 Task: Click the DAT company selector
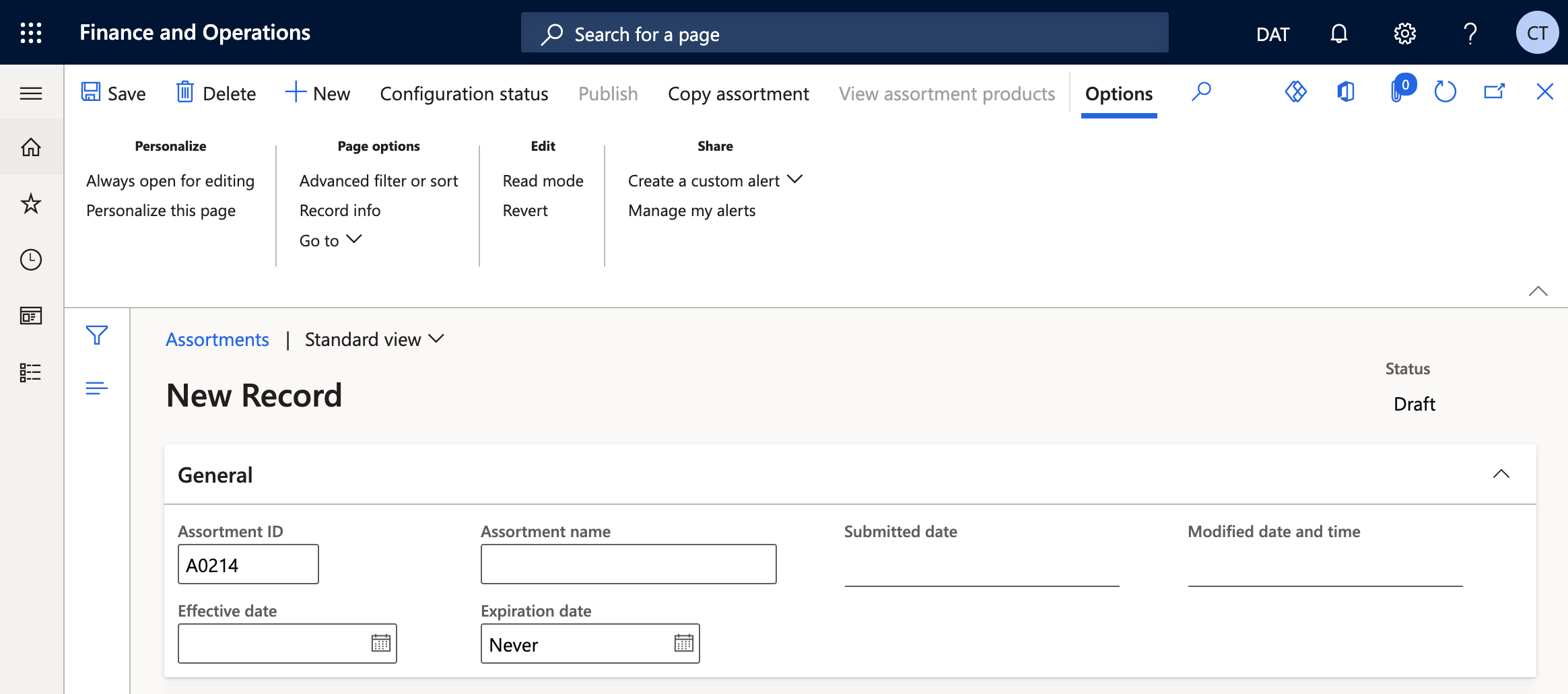(x=1272, y=34)
